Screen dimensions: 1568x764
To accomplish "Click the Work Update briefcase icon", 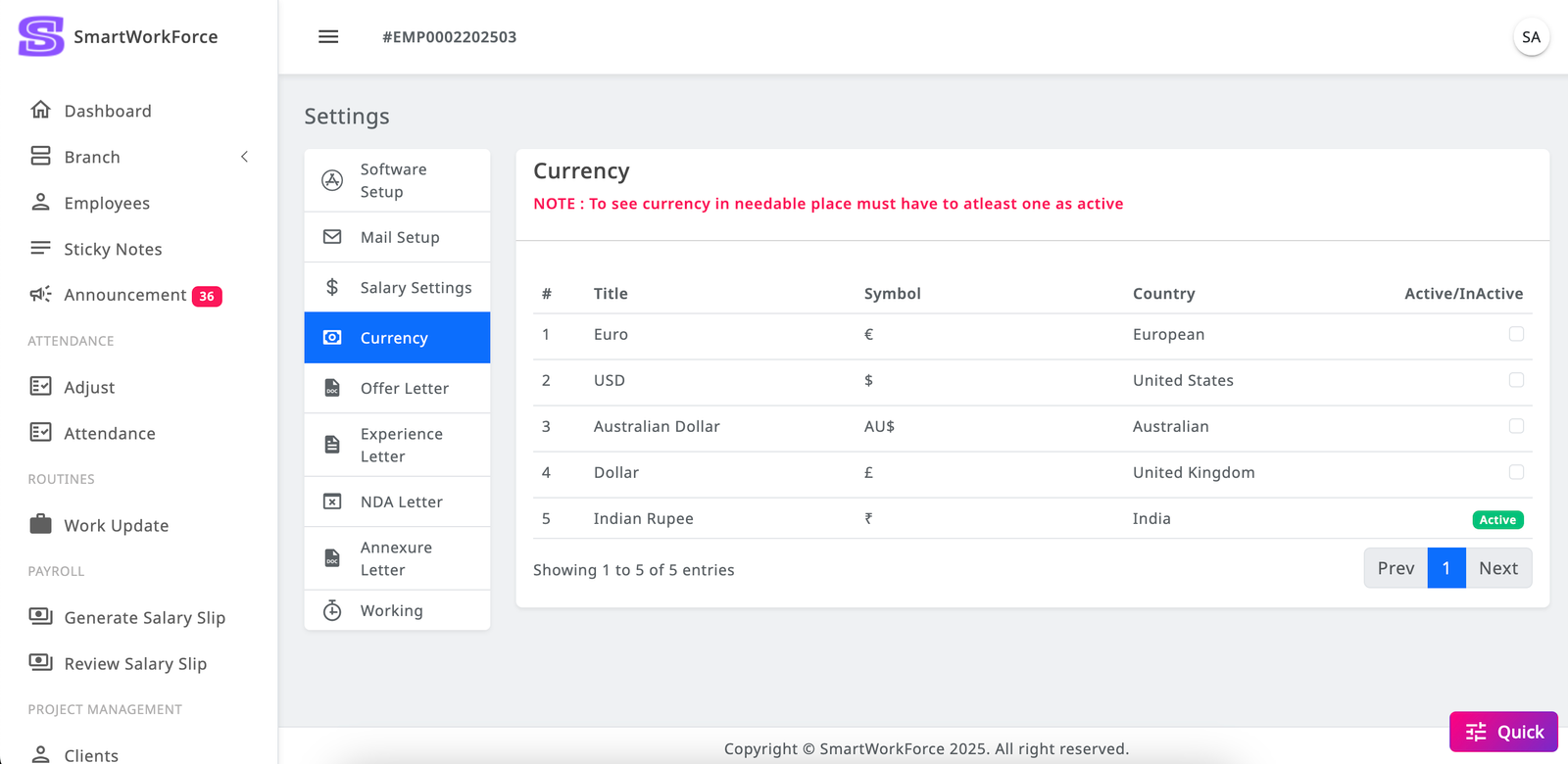I will [x=40, y=524].
